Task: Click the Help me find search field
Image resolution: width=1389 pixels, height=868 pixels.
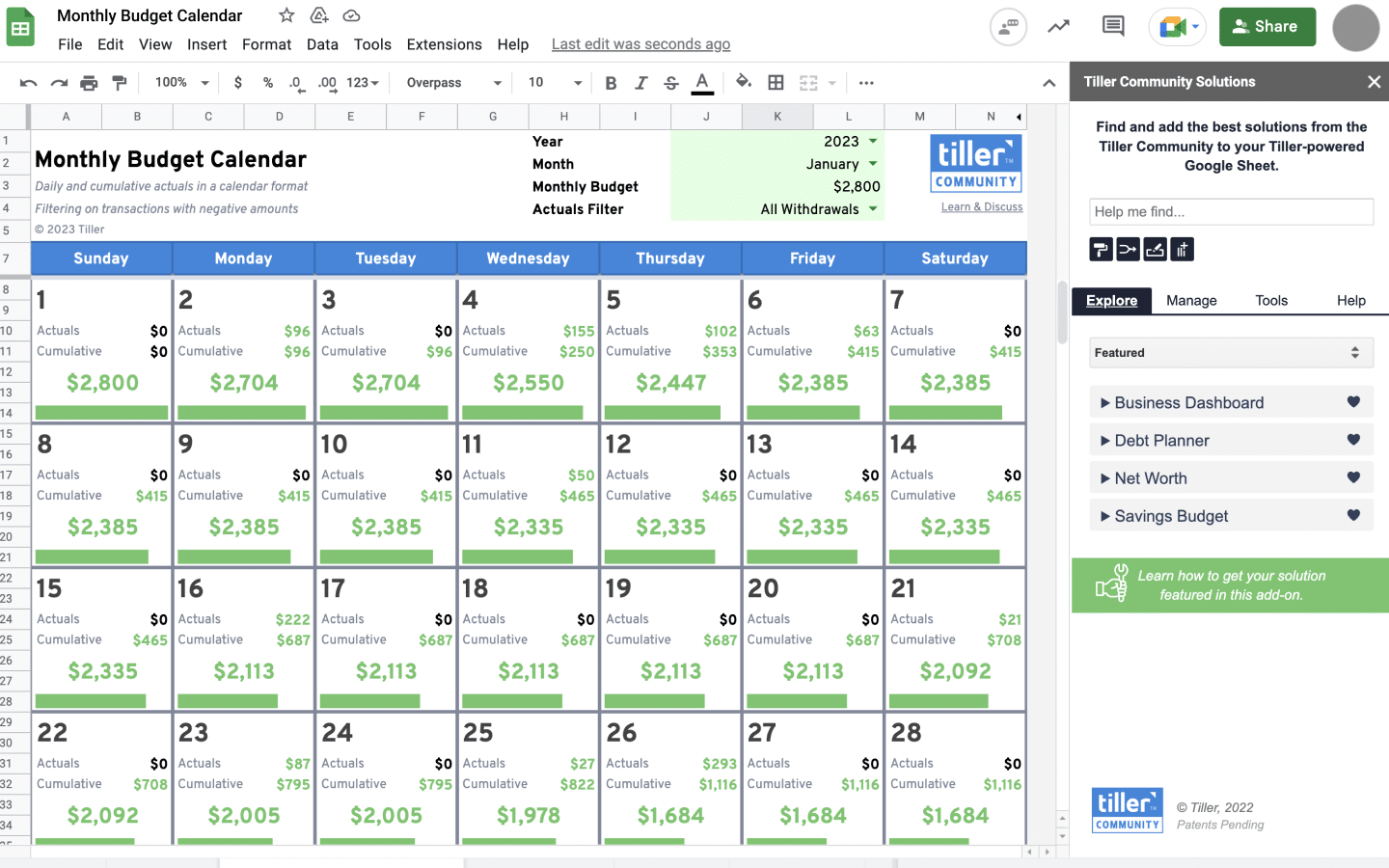Action: pos(1231,211)
